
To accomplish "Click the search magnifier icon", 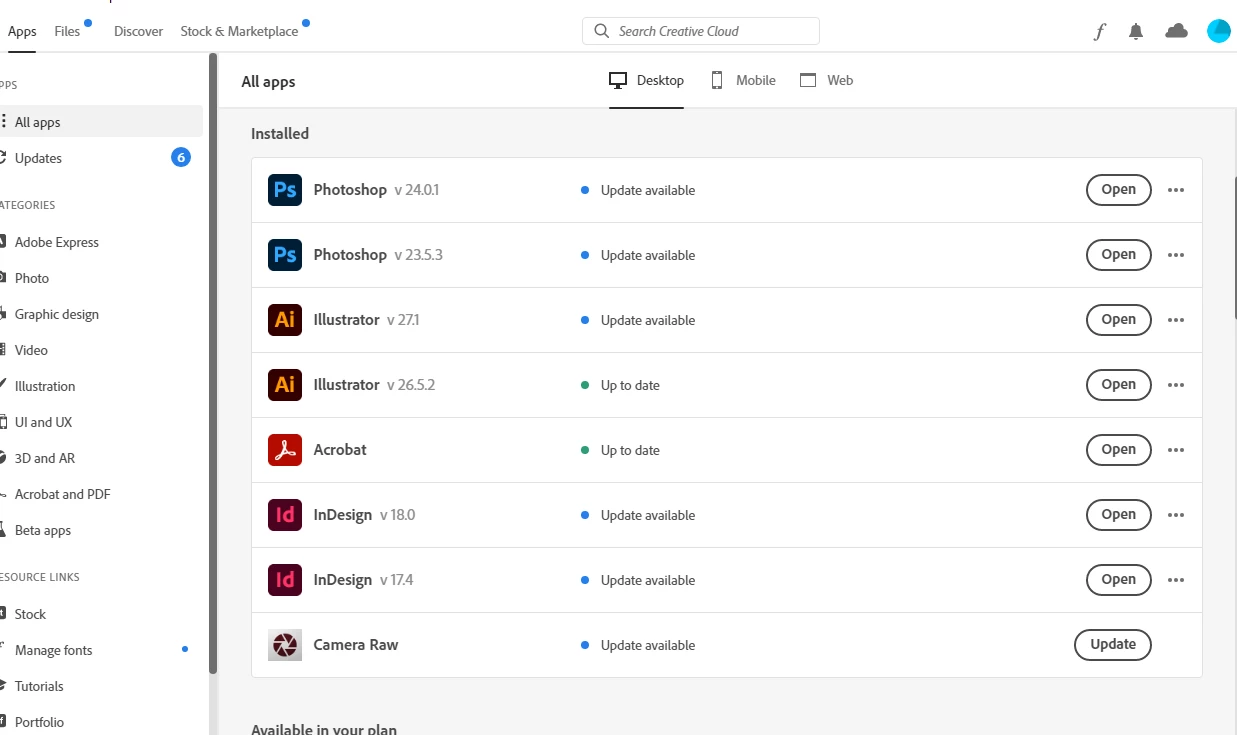I will point(601,31).
